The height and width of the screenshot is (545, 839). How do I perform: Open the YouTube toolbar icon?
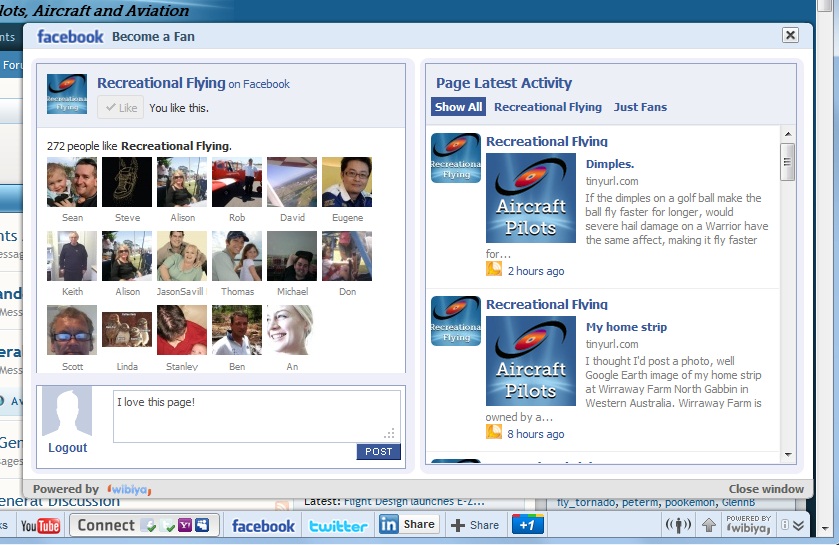[41, 526]
